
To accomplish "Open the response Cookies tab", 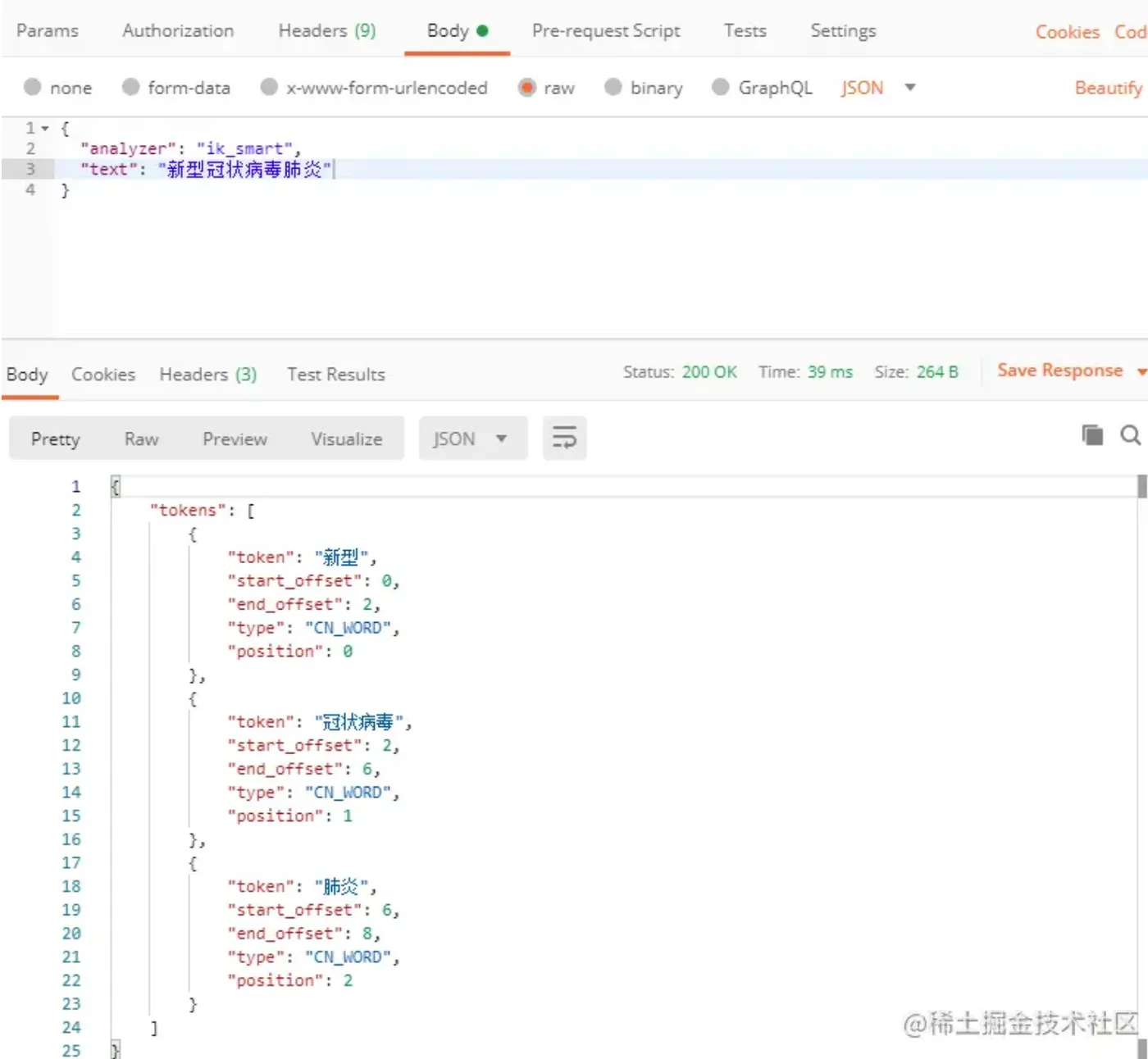I will point(103,375).
